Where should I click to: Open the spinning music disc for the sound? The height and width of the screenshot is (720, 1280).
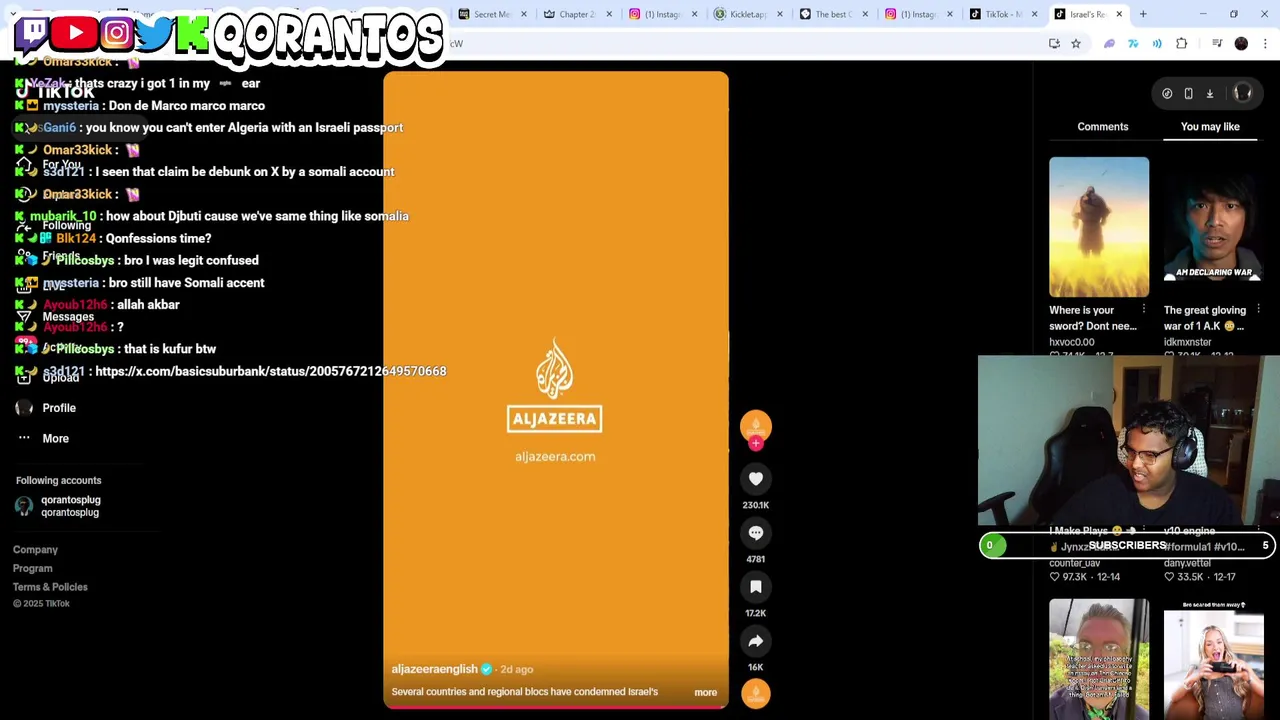pyautogui.click(x=756, y=693)
